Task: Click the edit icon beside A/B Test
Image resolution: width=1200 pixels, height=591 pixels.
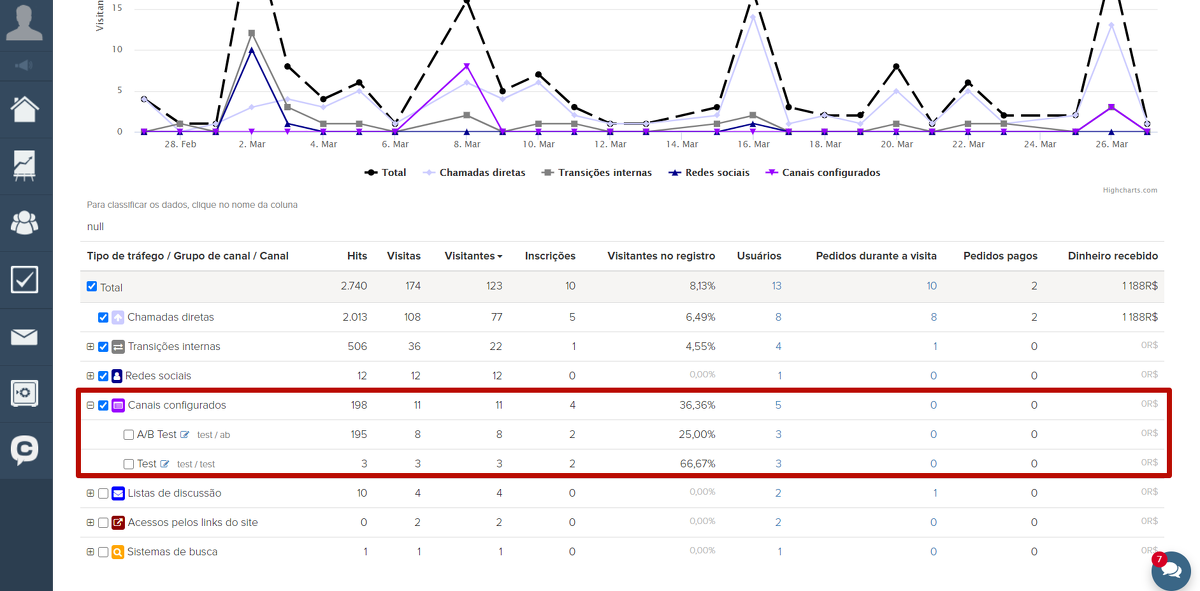Action: click(185, 435)
